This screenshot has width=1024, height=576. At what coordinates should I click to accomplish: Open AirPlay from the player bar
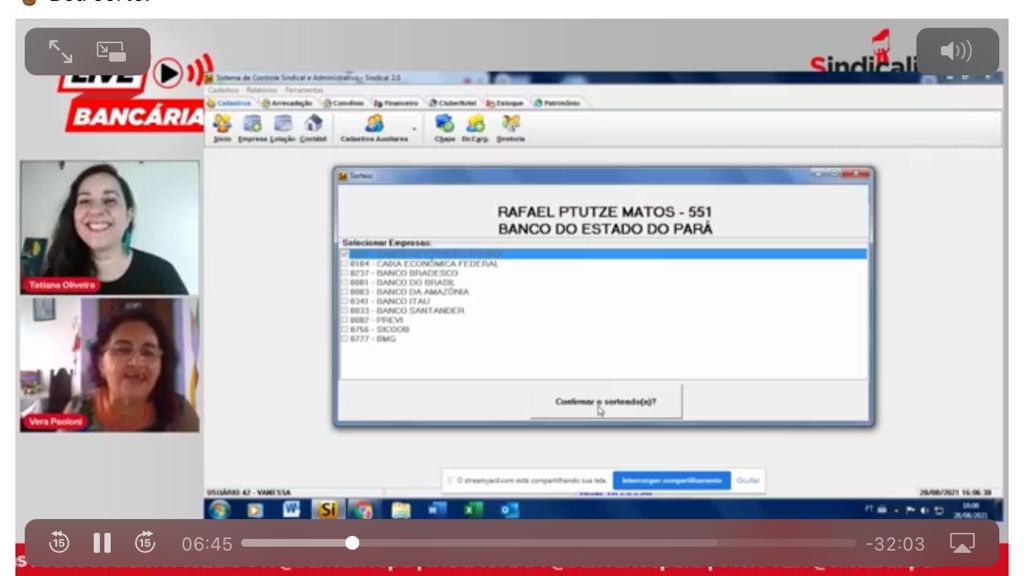(x=962, y=543)
